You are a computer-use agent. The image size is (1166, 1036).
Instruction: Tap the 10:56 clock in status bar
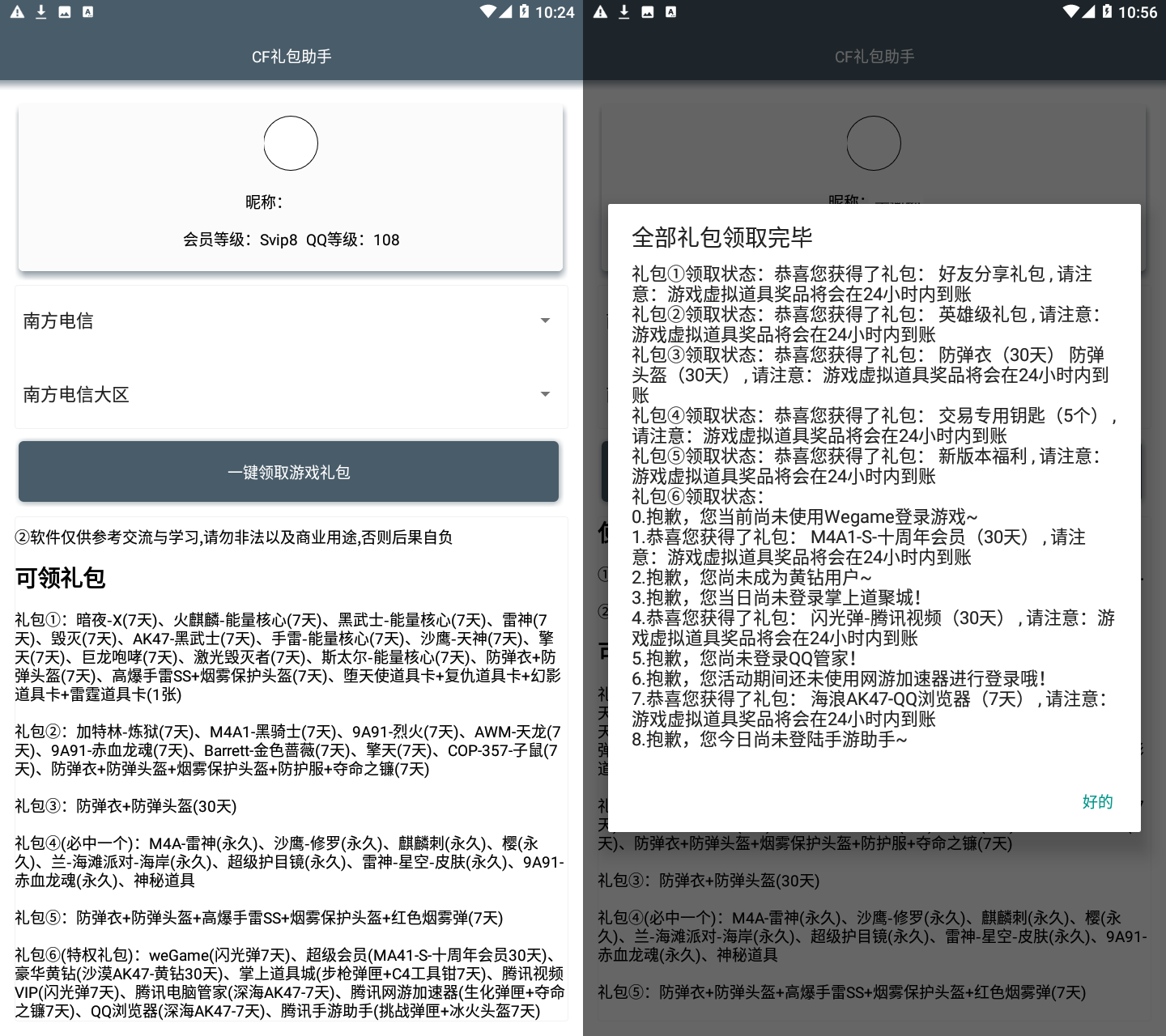1138,12
